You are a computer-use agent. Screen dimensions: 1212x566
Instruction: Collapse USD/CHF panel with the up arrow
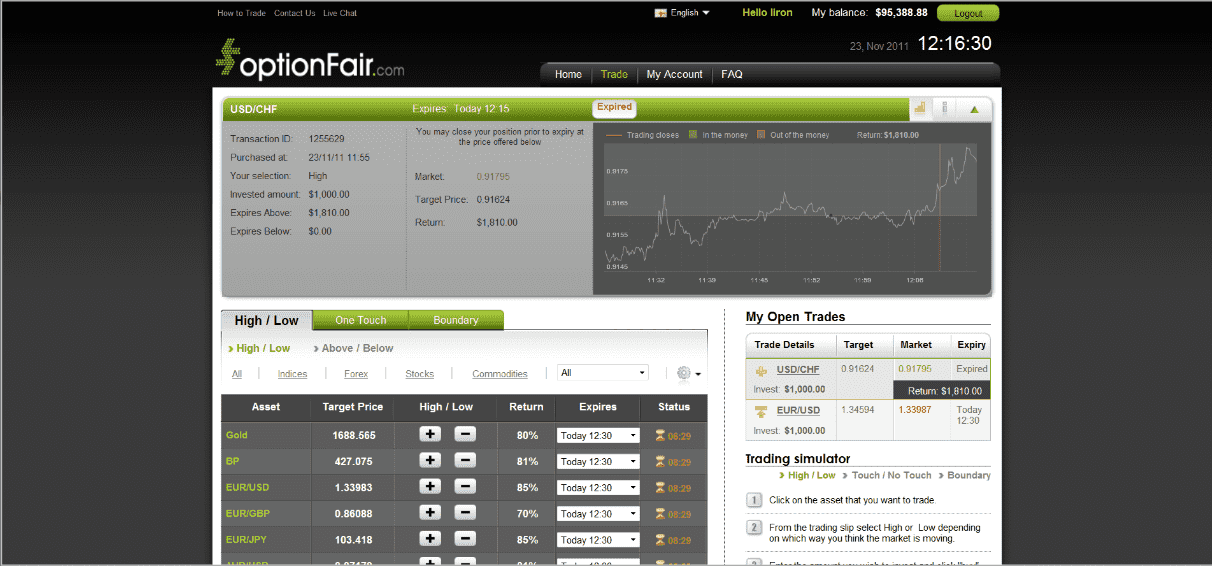[974, 108]
